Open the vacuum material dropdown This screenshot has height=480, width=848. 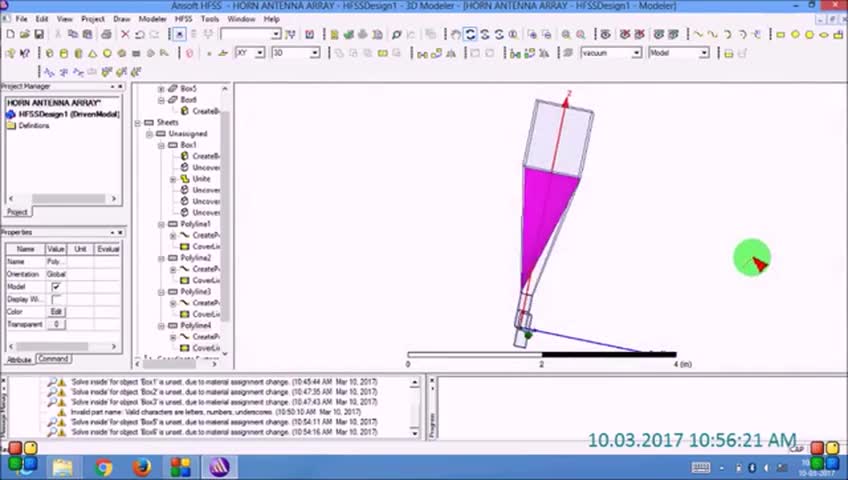tap(637, 53)
